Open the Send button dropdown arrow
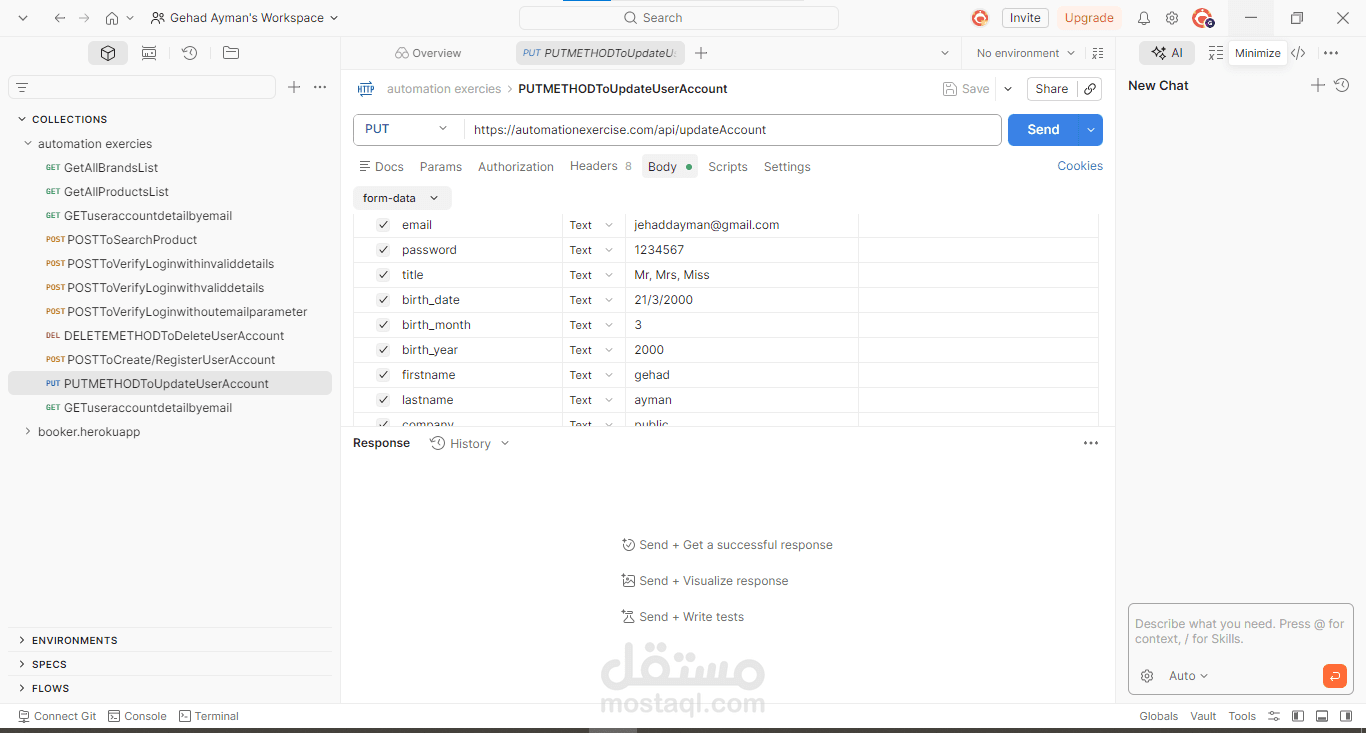This screenshot has width=1366, height=733. pos(1091,130)
